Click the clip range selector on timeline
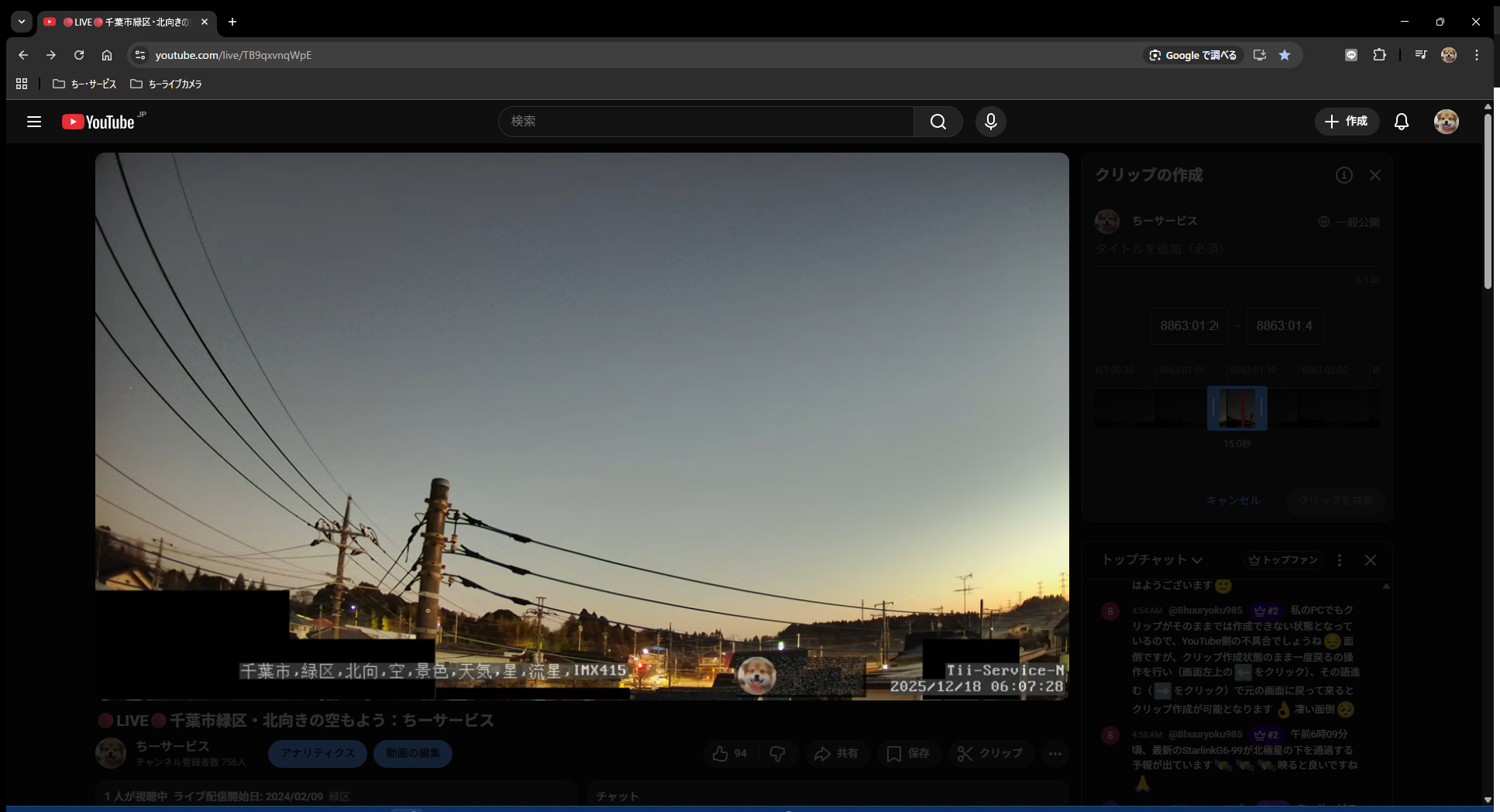 [1237, 408]
